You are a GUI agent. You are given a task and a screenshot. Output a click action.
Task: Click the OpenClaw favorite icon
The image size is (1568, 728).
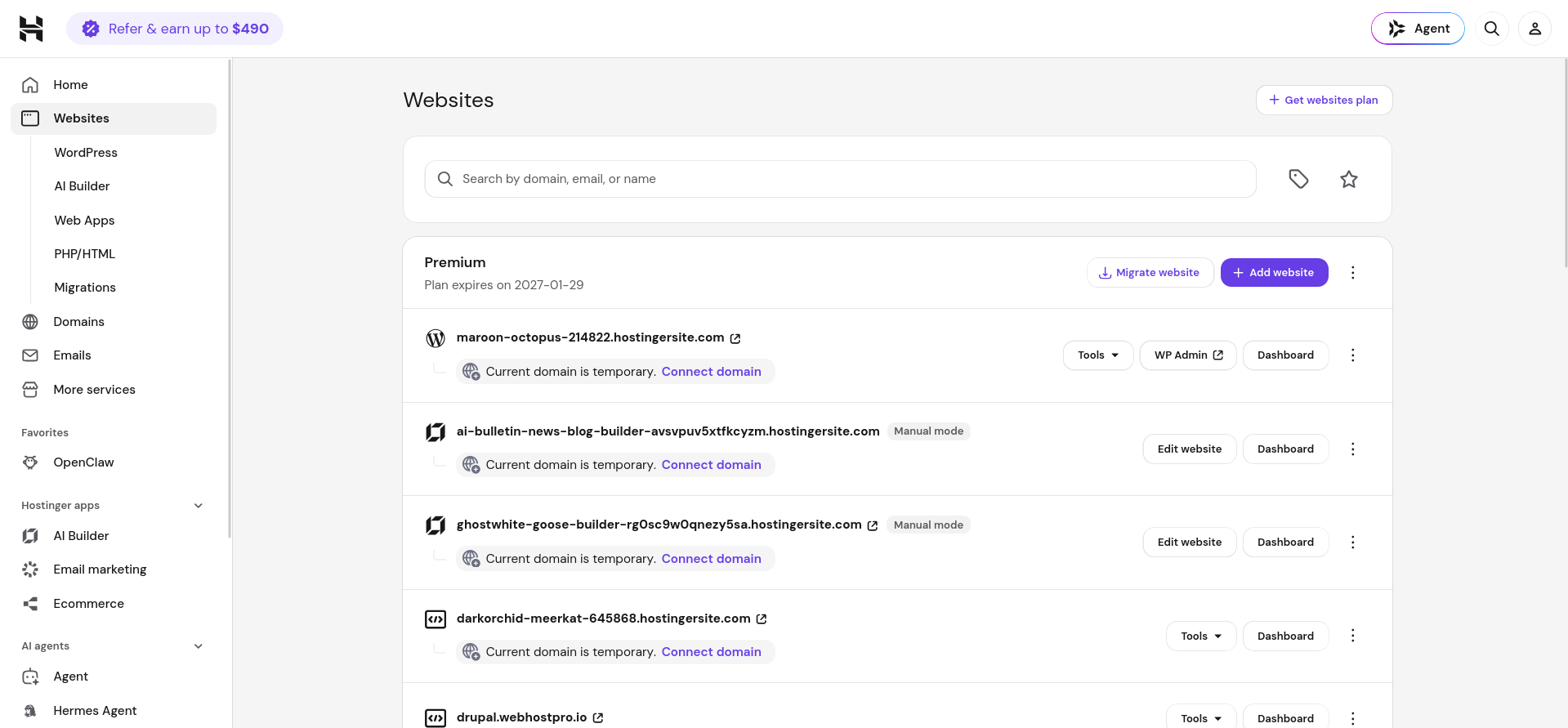pos(30,462)
